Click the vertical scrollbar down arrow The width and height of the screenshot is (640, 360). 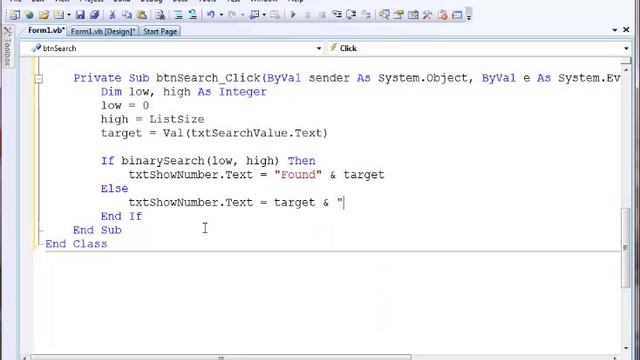(626, 348)
